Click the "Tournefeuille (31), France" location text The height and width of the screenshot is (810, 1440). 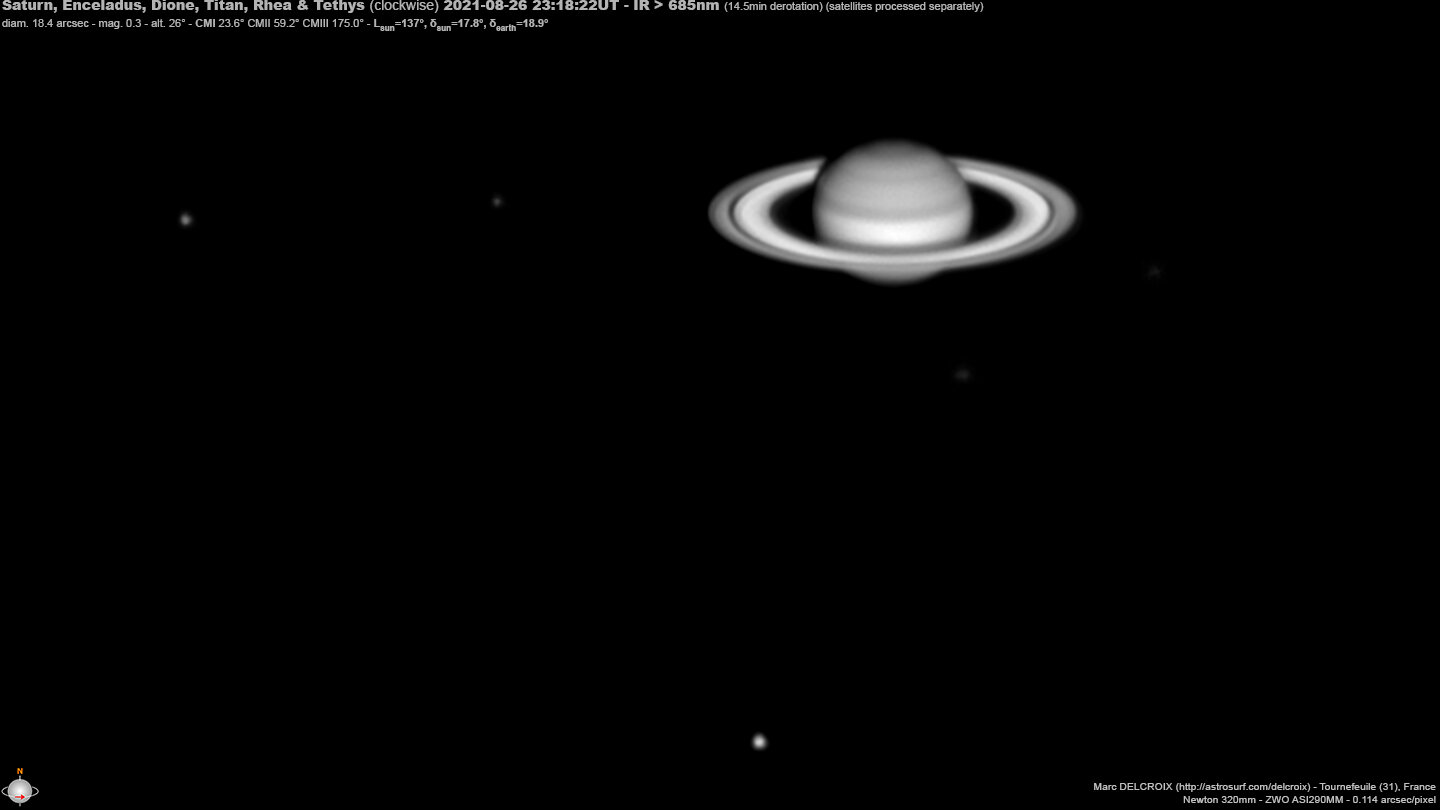(1379, 787)
